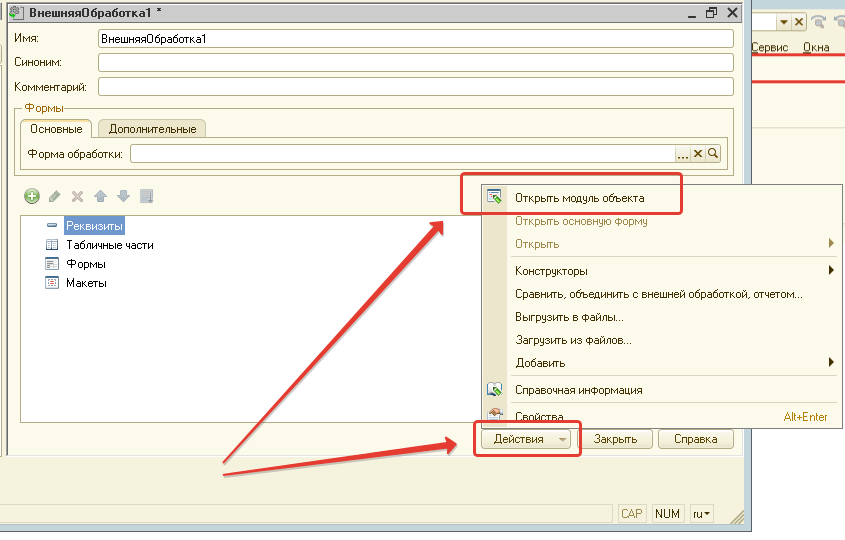This screenshot has height=540, width=845.
Task: Open the Действия dropdown button
Action: [x=525, y=439]
